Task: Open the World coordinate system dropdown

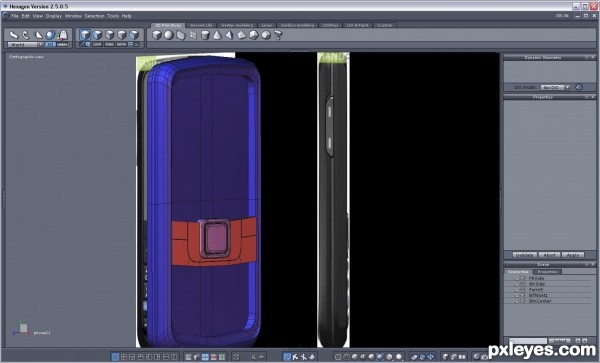Action: point(26,44)
